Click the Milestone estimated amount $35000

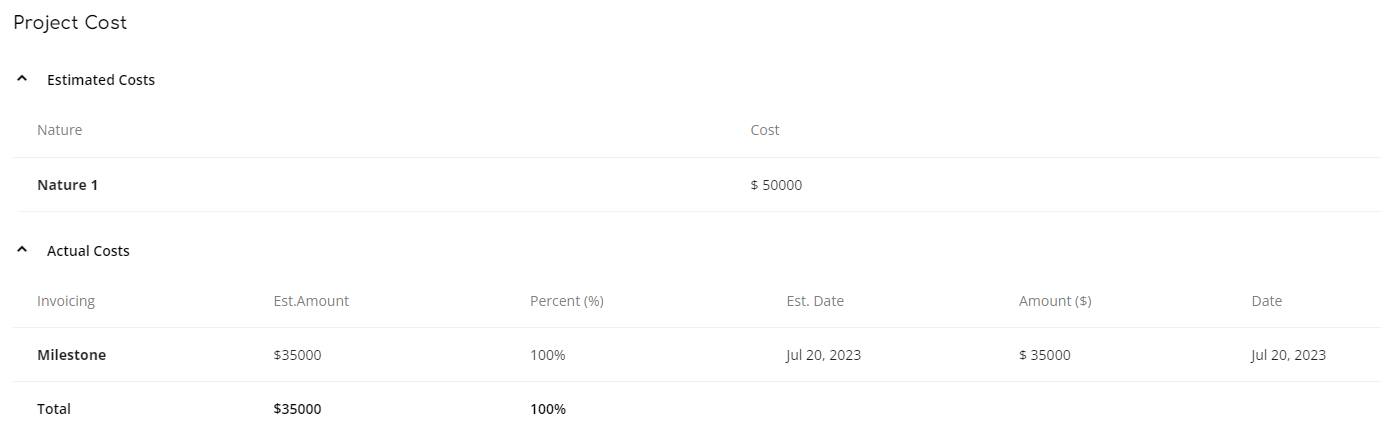click(x=297, y=355)
